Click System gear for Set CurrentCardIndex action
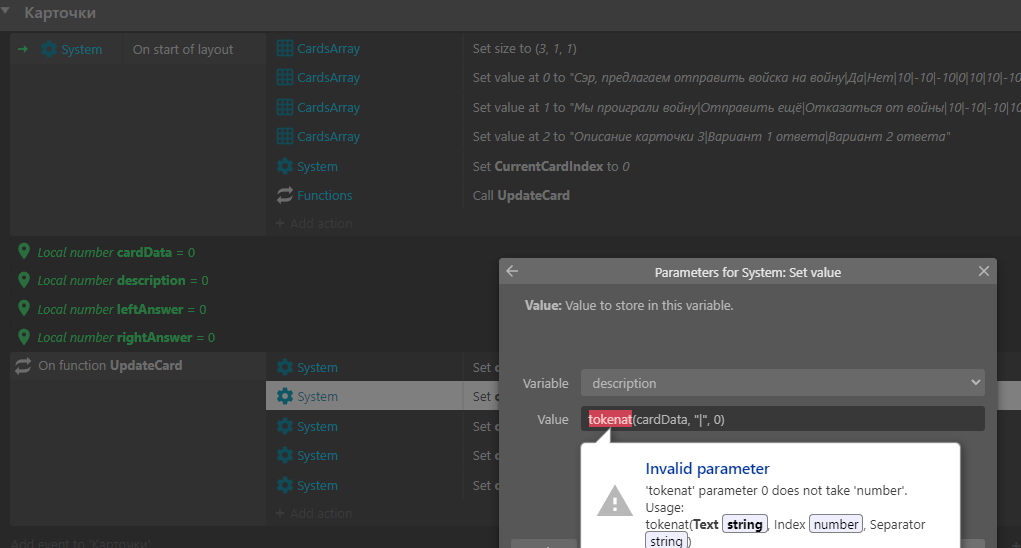Viewport: 1021px width, 548px height. click(285, 167)
